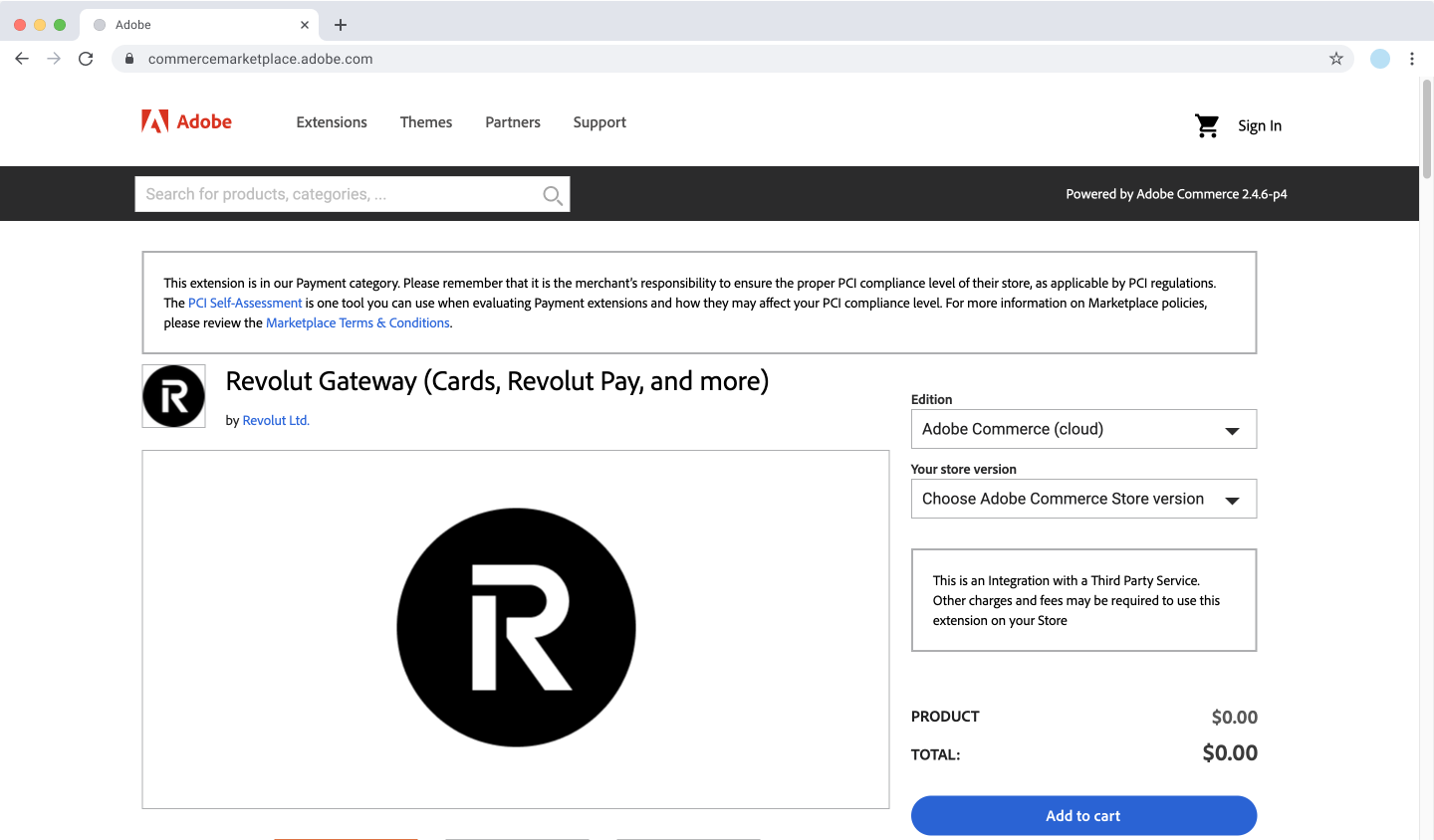1434x840 pixels.
Task: Click the large Revolut logo image
Action: click(516, 628)
